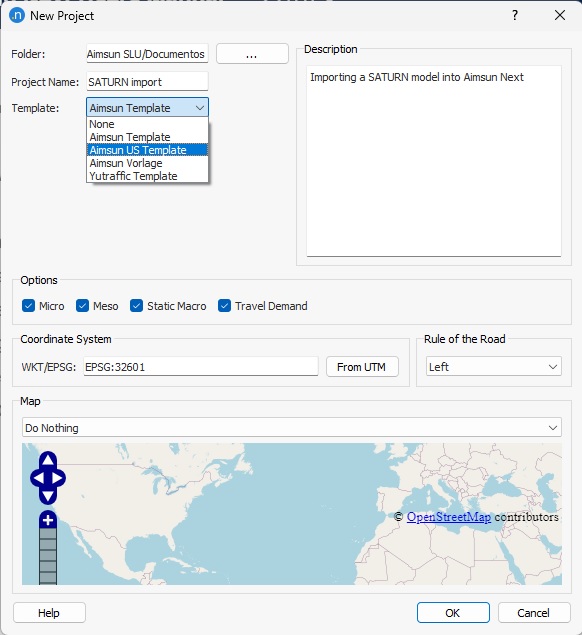Viewport: 582px width, 635px height.
Task: Uncheck the Meso option
Action: 82,306
